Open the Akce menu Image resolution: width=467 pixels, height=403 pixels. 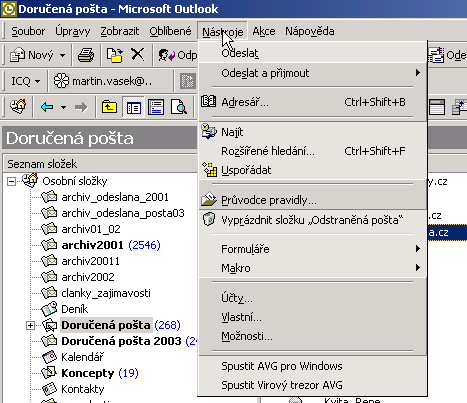[264, 31]
